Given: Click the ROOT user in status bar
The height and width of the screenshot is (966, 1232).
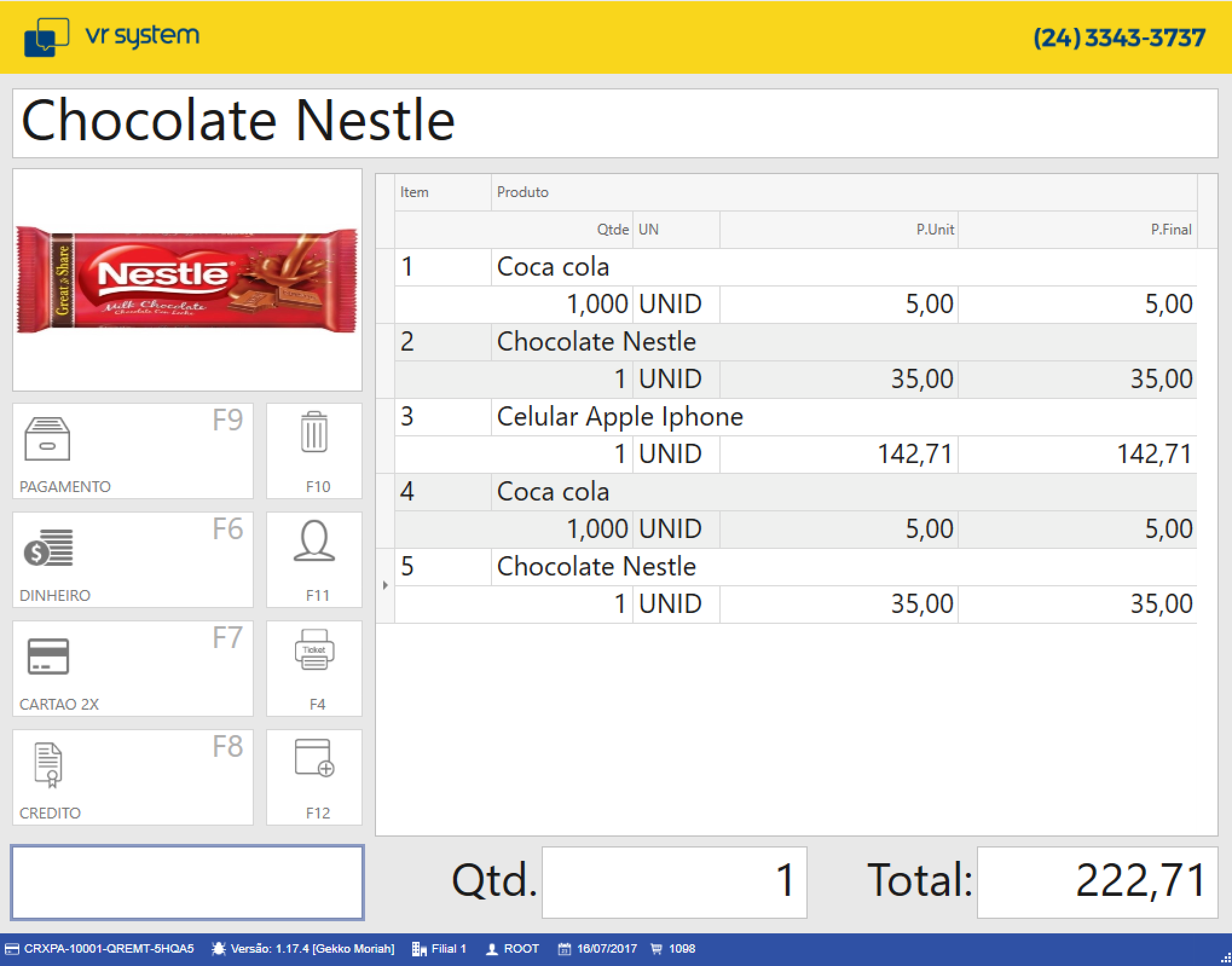Looking at the screenshot, I should coord(520,948).
